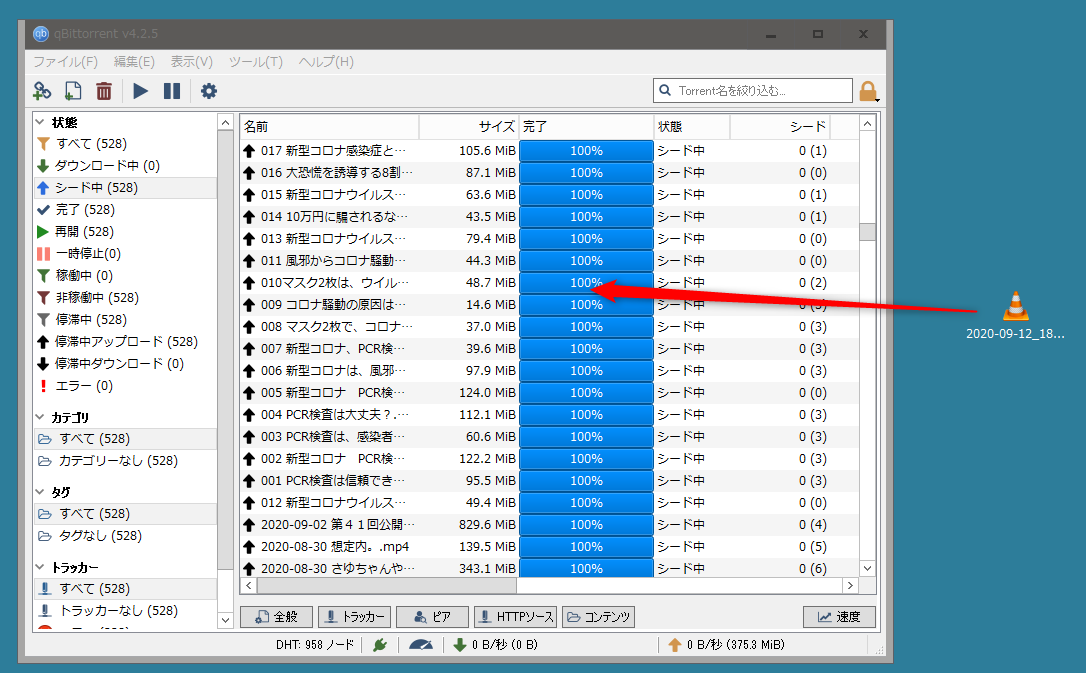1086x673 pixels.
Task: Open the ツール(T) menu
Action: tap(255, 62)
